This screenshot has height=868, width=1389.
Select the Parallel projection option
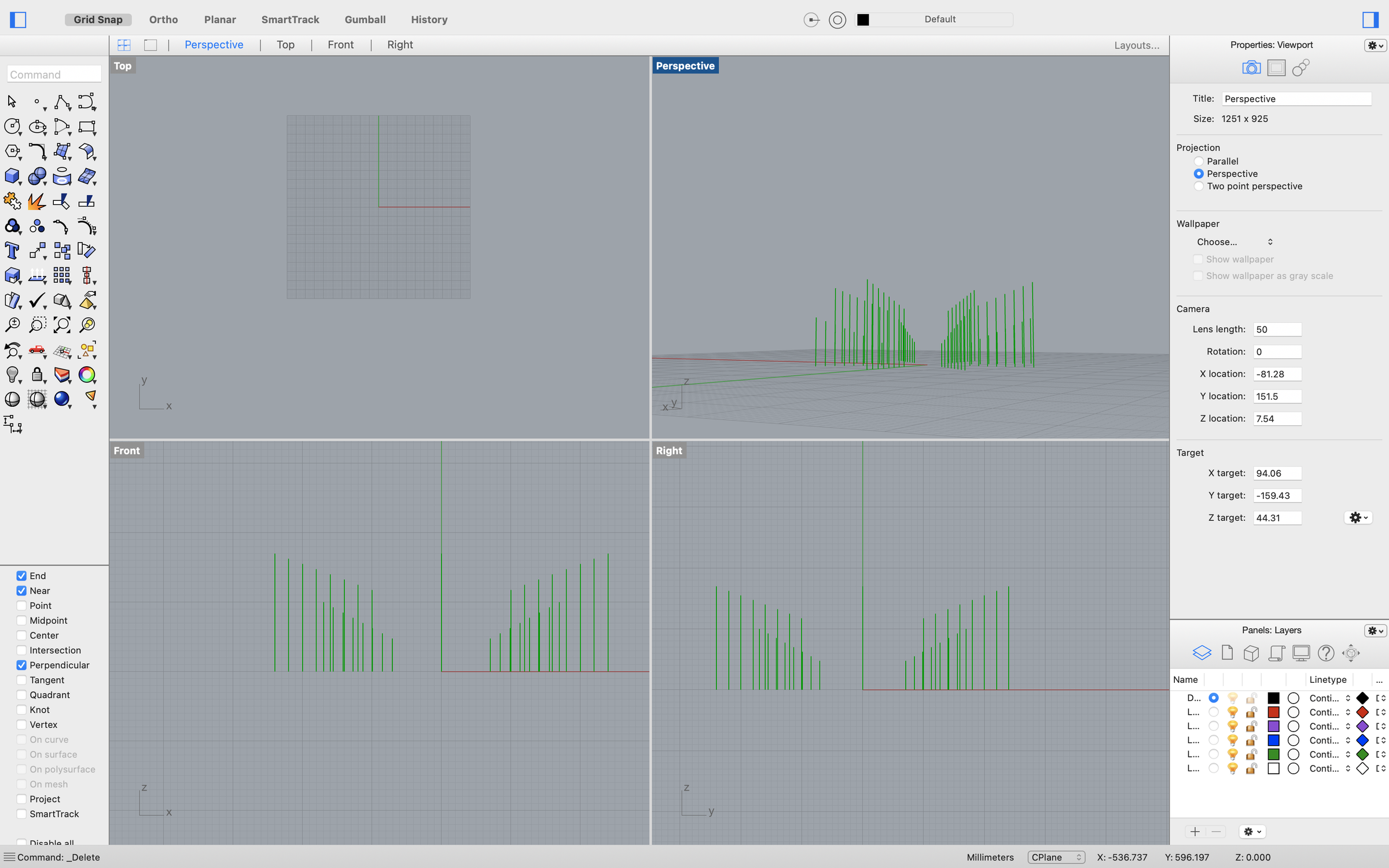click(1199, 161)
